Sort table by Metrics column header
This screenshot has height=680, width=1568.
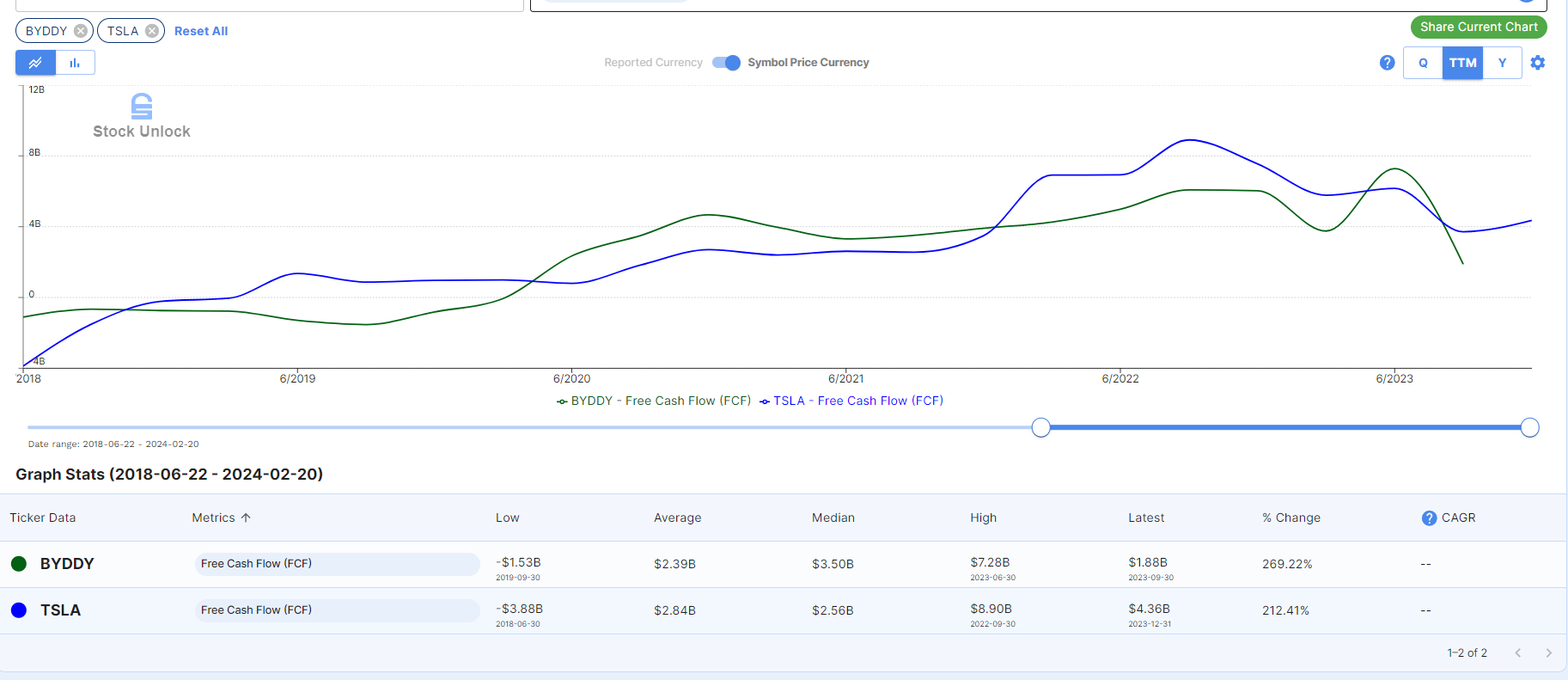pos(213,518)
